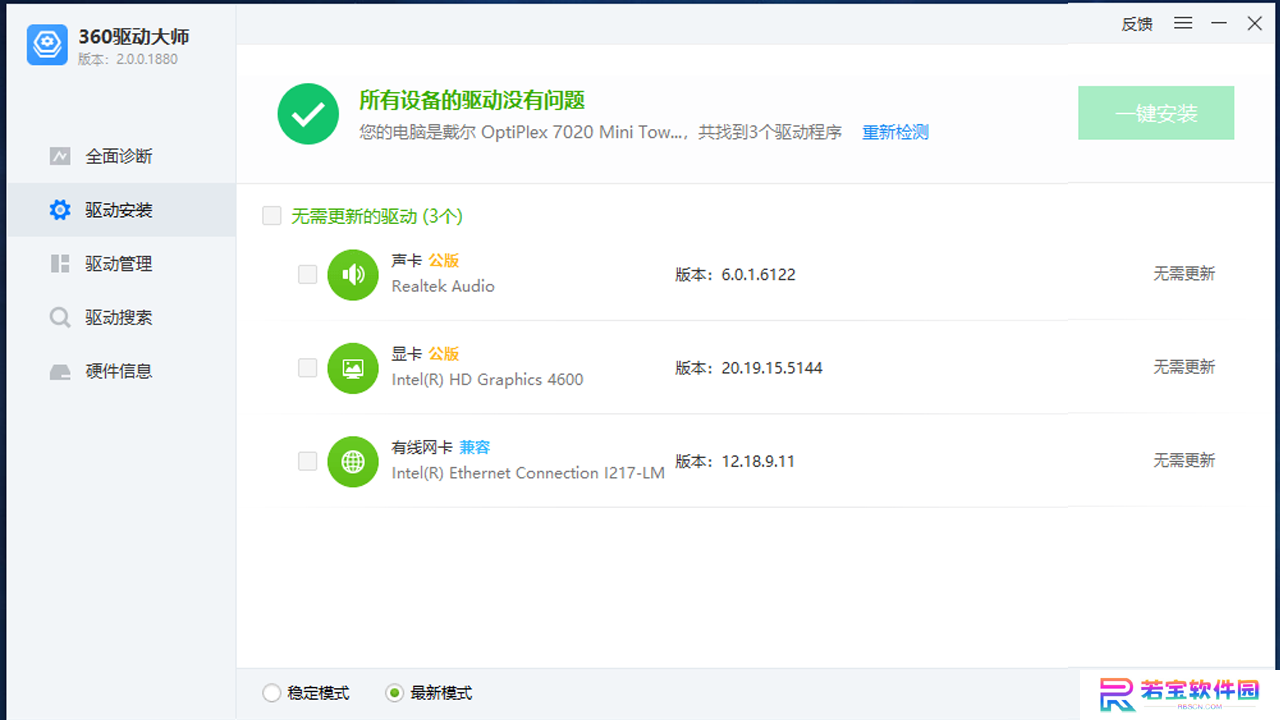Click 无需更新 status for Realtek Audio
The height and width of the screenshot is (720, 1280).
tap(1184, 274)
